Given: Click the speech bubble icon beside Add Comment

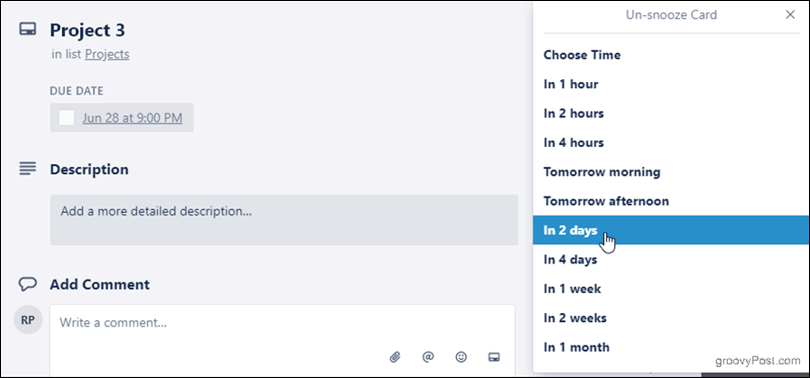Looking at the screenshot, I should (27, 284).
